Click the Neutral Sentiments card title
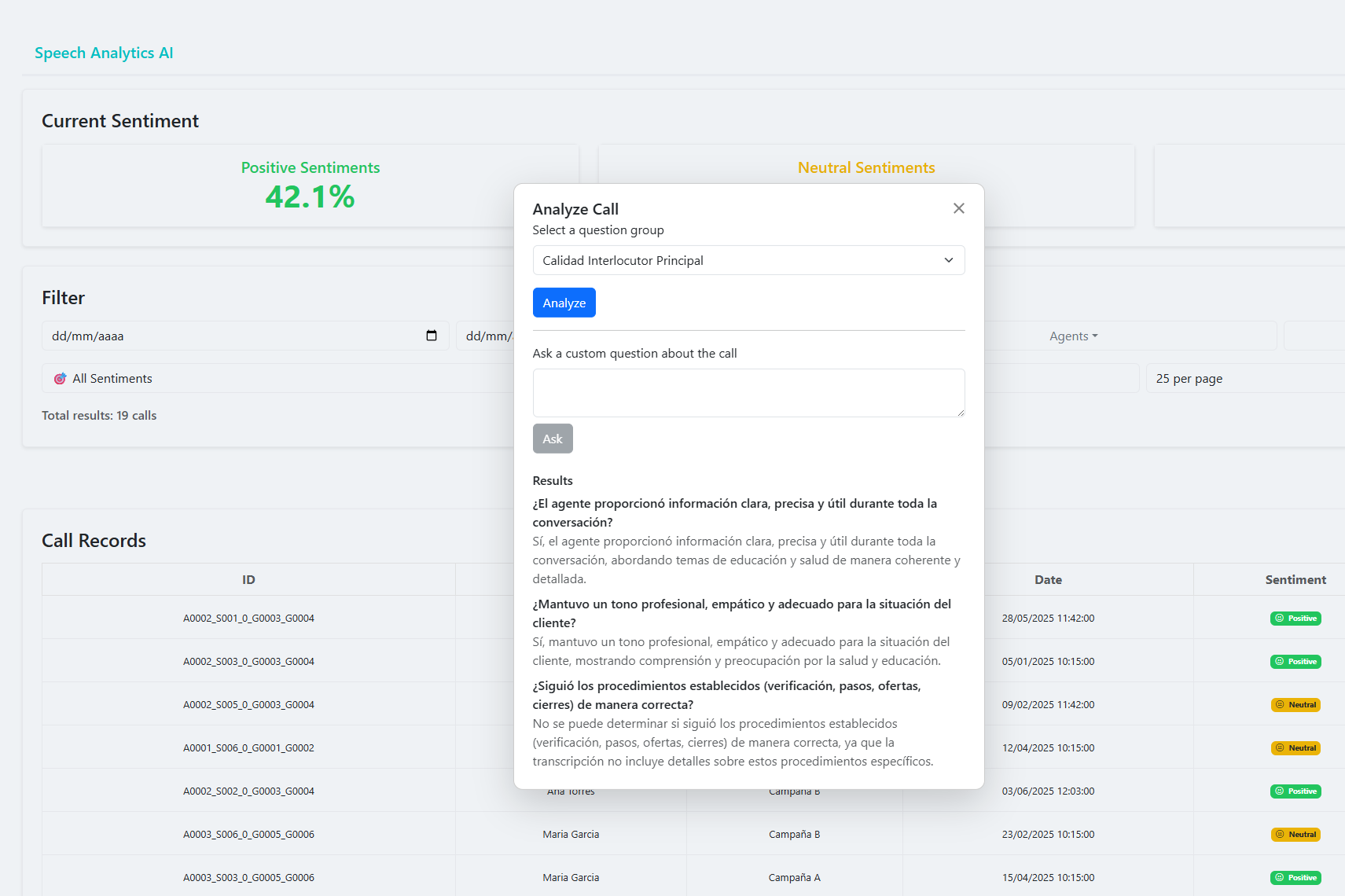The height and width of the screenshot is (896, 1345). 866,167
